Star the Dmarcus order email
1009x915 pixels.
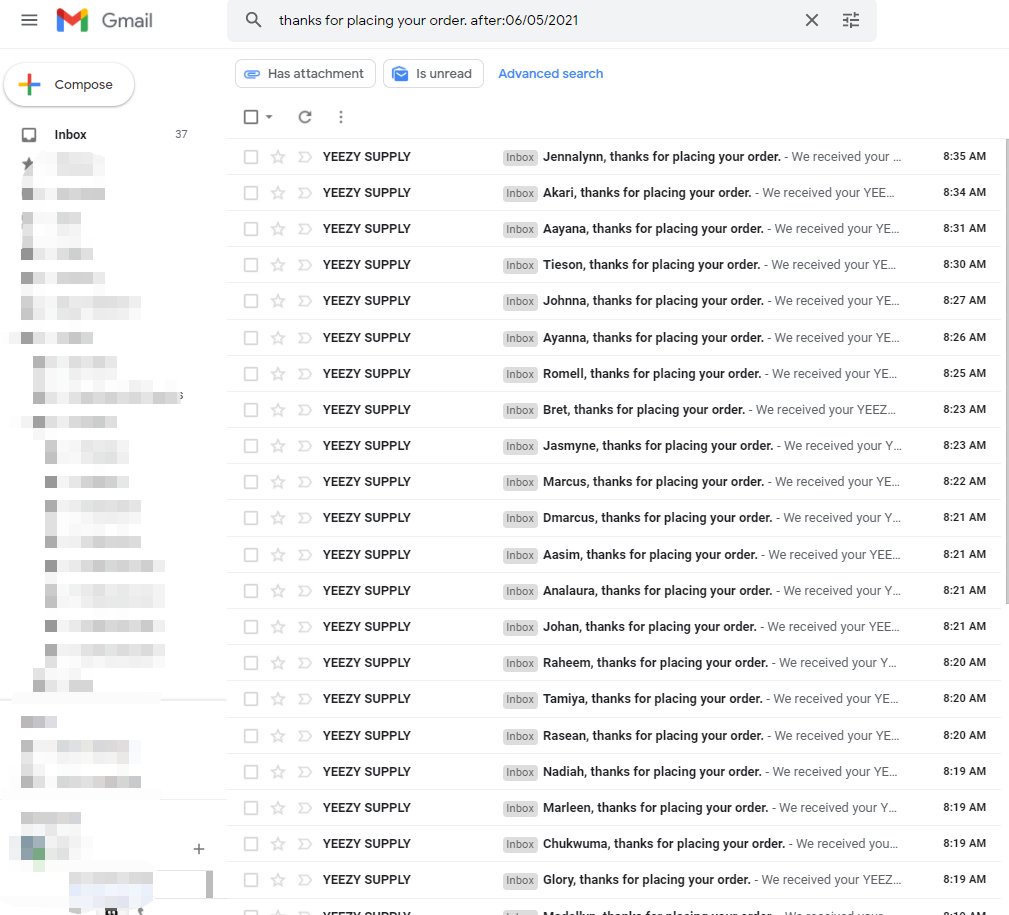point(278,518)
